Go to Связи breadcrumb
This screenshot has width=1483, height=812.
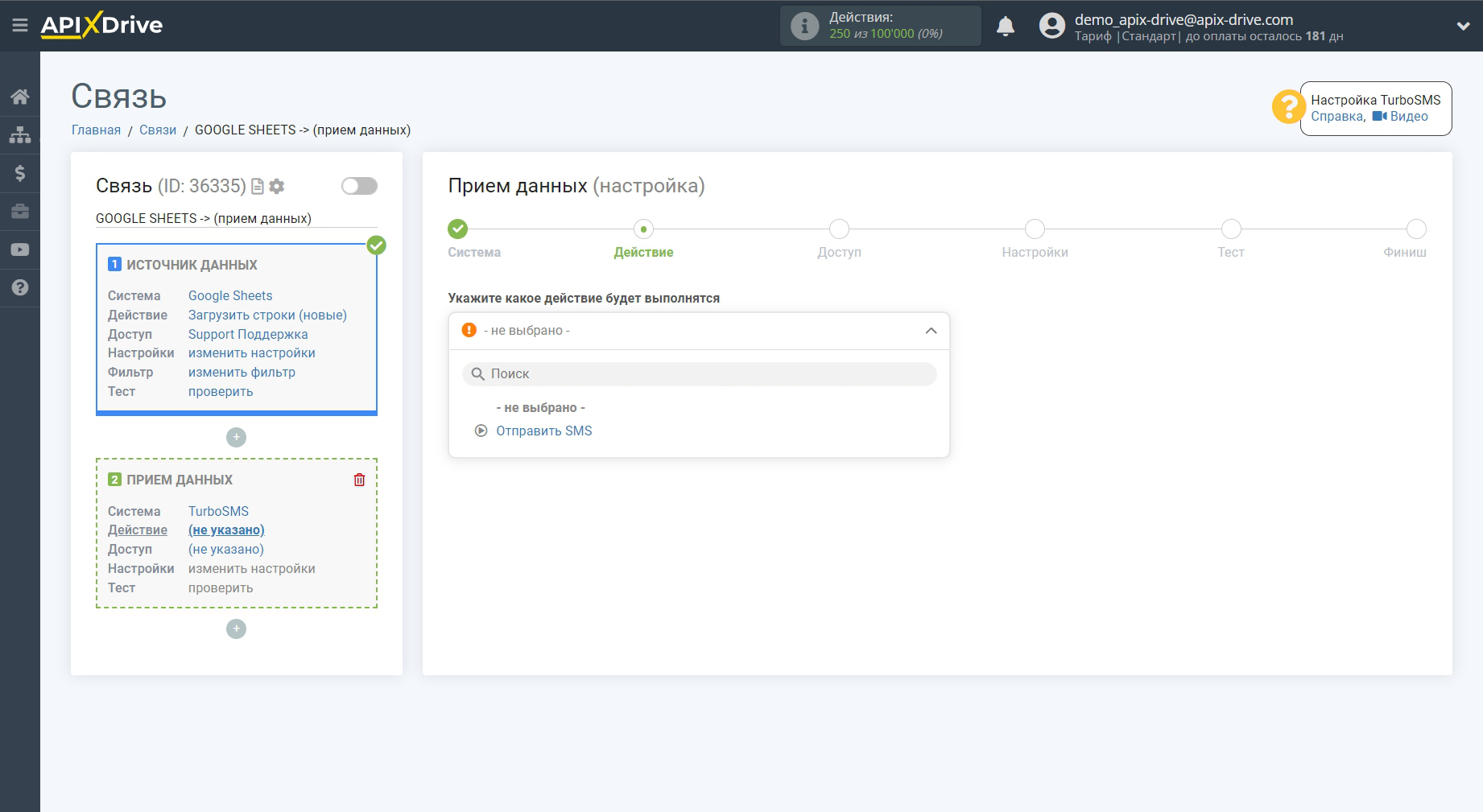coord(158,130)
